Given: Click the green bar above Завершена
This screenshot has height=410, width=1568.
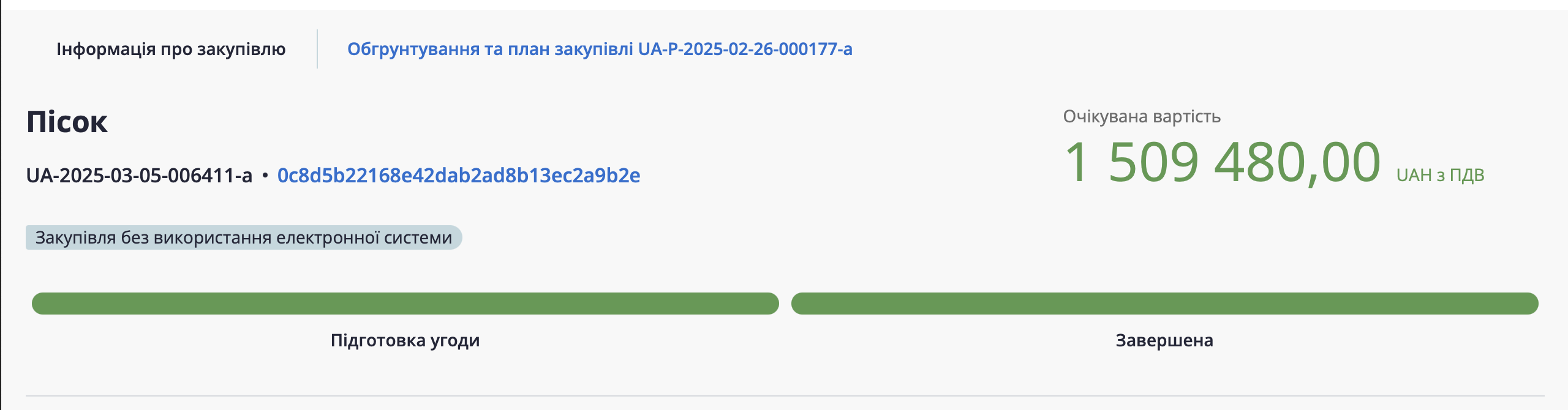Looking at the screenshot, I should click(1164, 304).
